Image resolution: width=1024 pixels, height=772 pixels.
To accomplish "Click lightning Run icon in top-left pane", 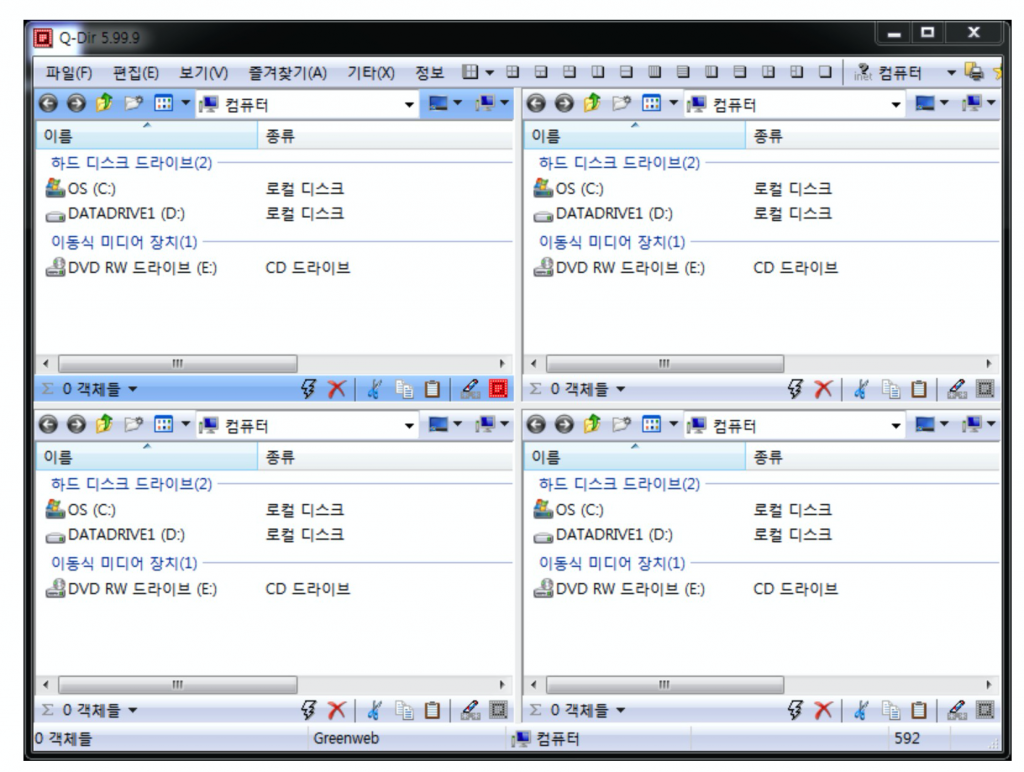I will 308,389.
